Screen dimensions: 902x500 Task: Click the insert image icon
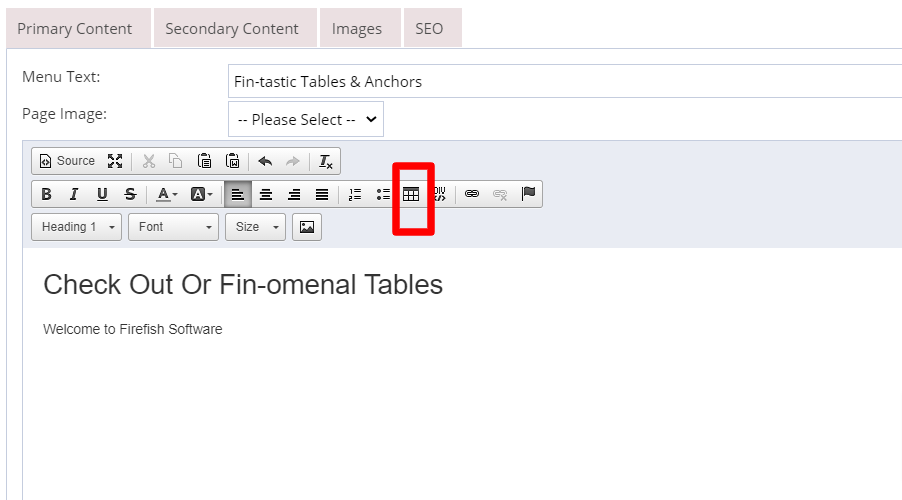pos(307,227)
